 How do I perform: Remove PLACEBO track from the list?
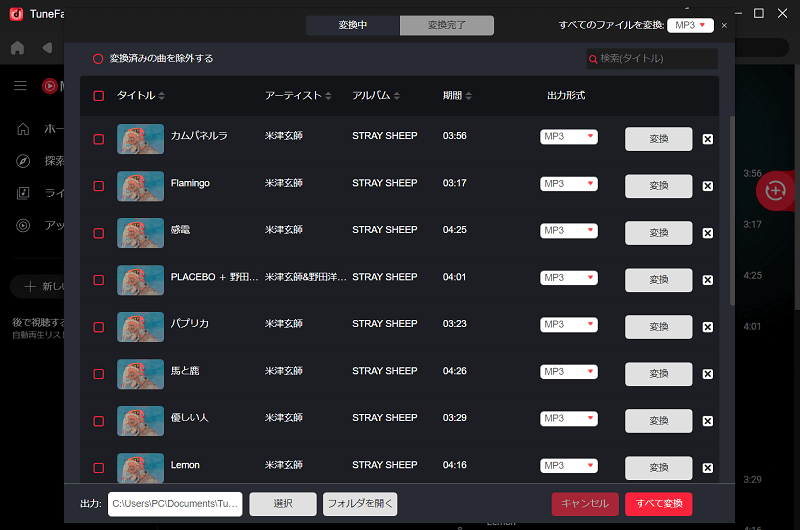pos(708,280)
